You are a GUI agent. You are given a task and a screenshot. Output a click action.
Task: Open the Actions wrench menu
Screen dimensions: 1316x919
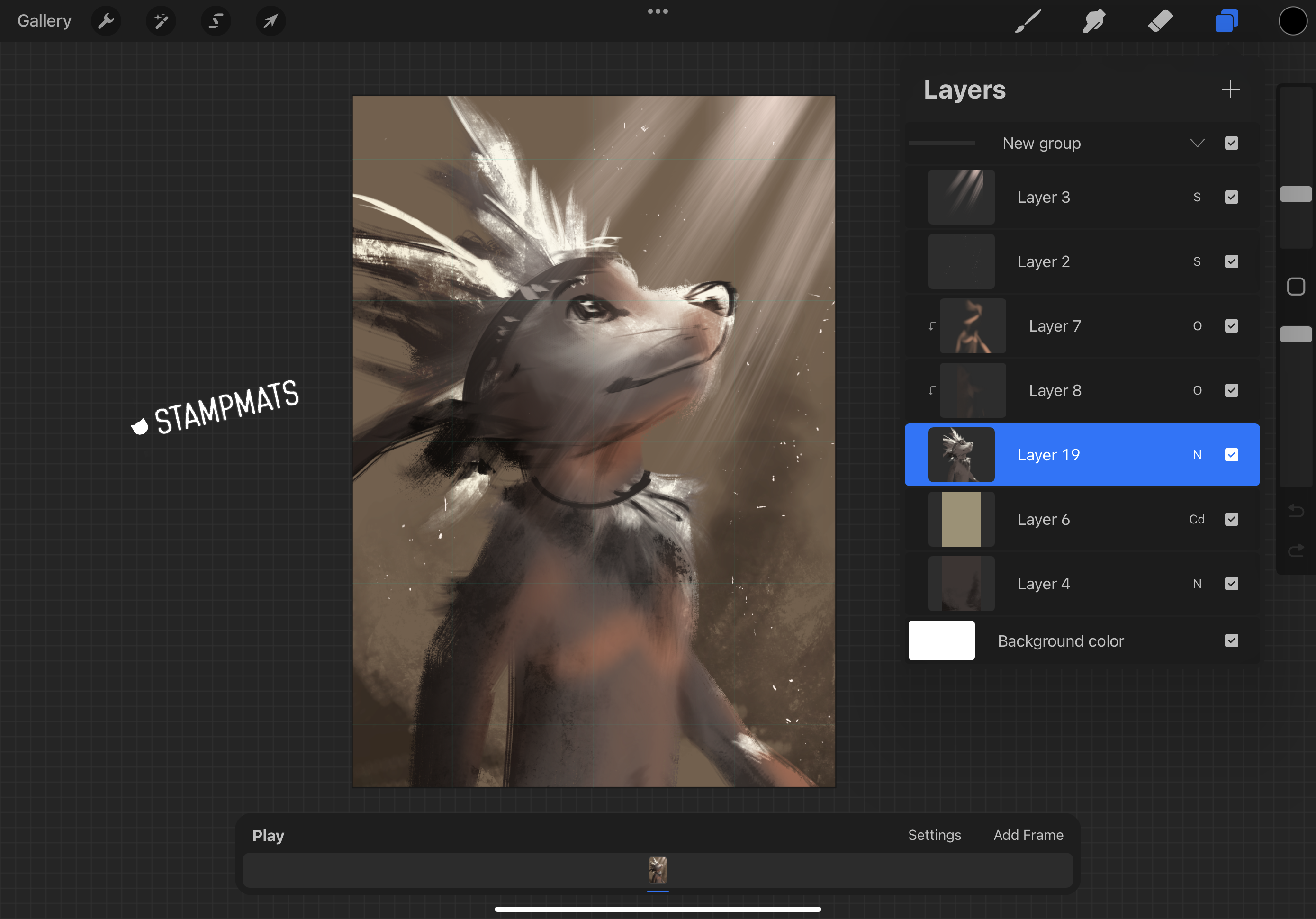[106, 21]
